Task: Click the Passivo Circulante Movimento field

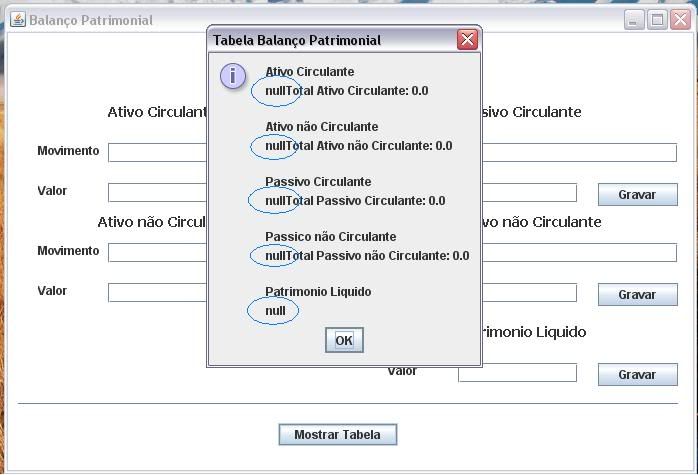Action: (x=579, y=153)
